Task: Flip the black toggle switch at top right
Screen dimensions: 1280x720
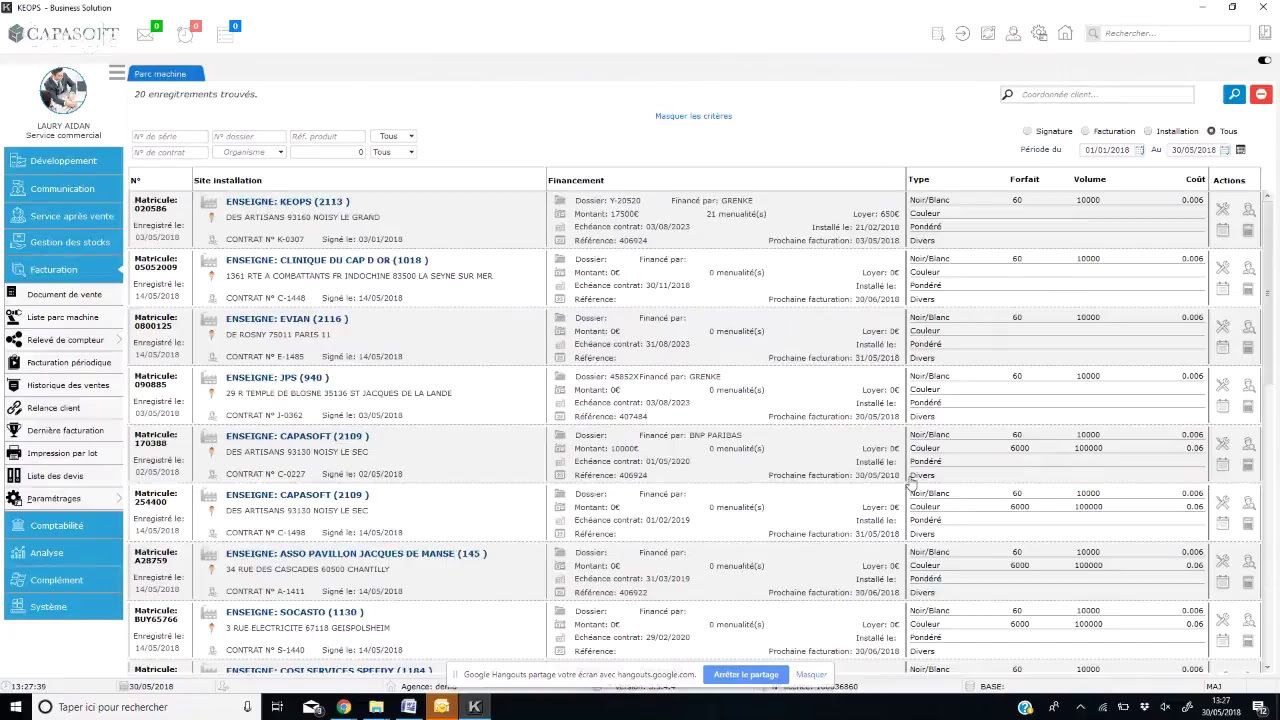Action: (x=1265, y=60)
